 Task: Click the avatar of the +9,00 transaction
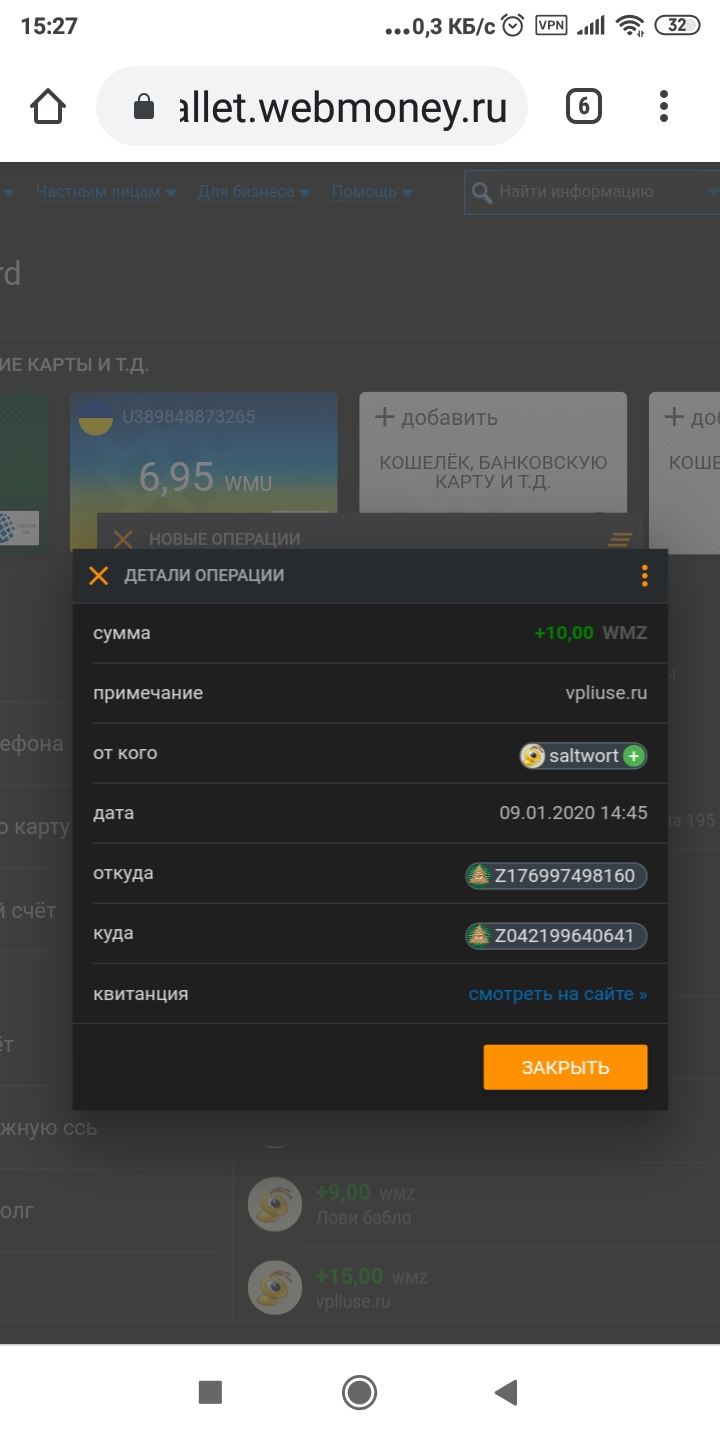275,1204
